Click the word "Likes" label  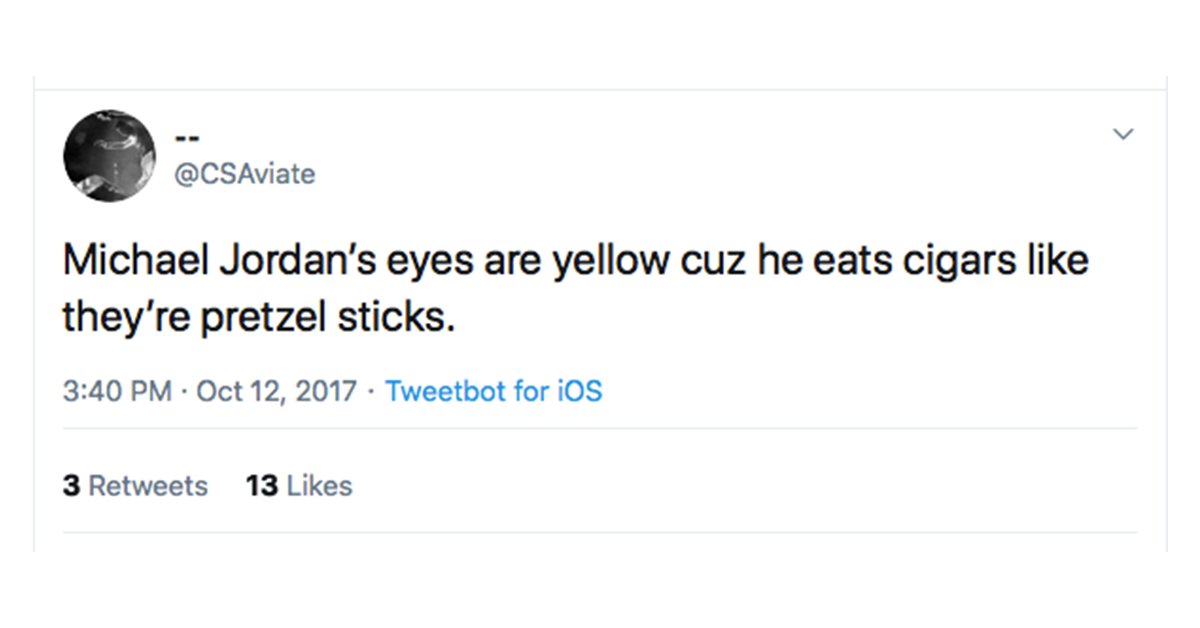pos(319,486)
